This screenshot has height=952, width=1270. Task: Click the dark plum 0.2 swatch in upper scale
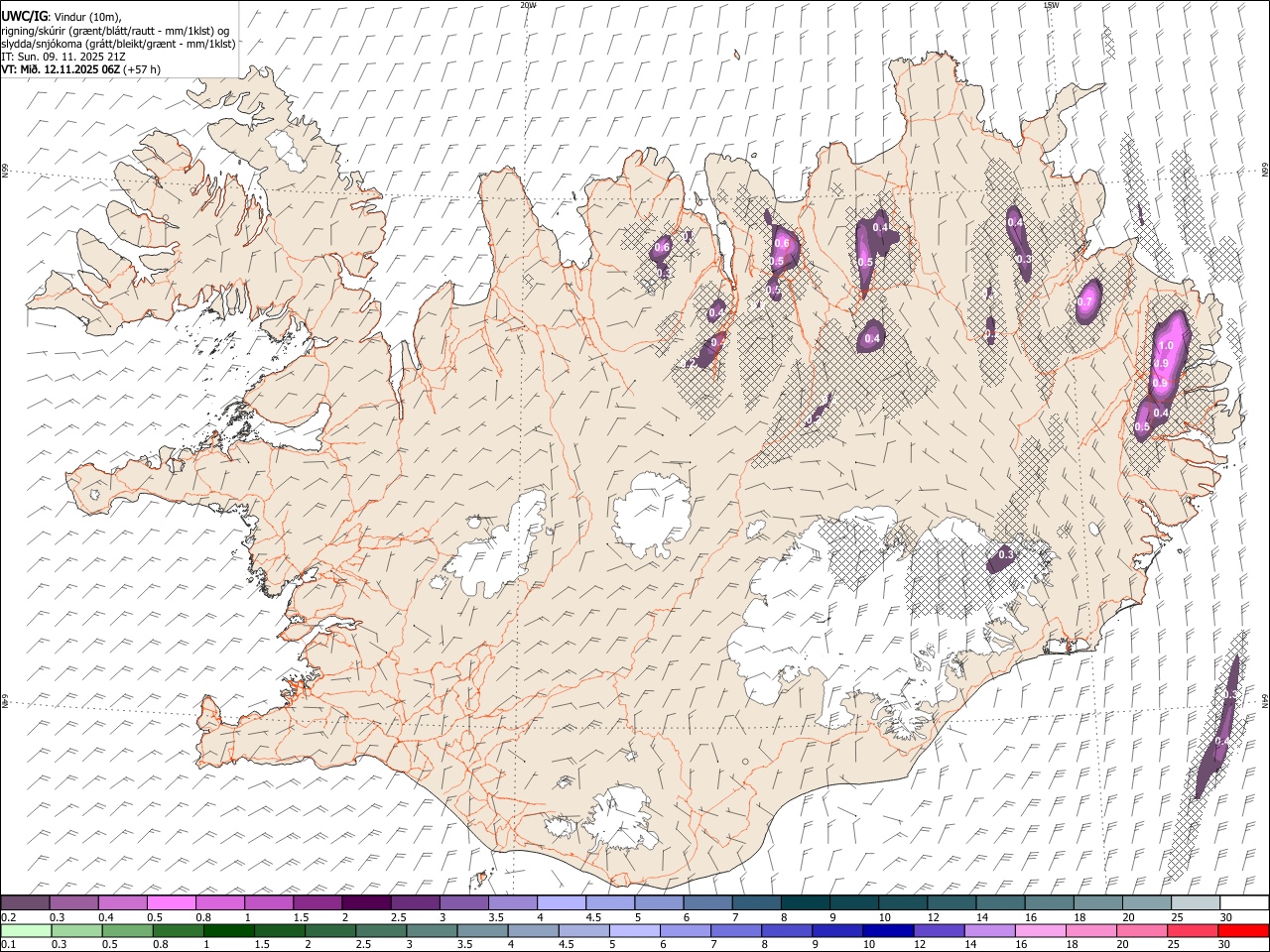pyautogui.click(x=25, y=903)
